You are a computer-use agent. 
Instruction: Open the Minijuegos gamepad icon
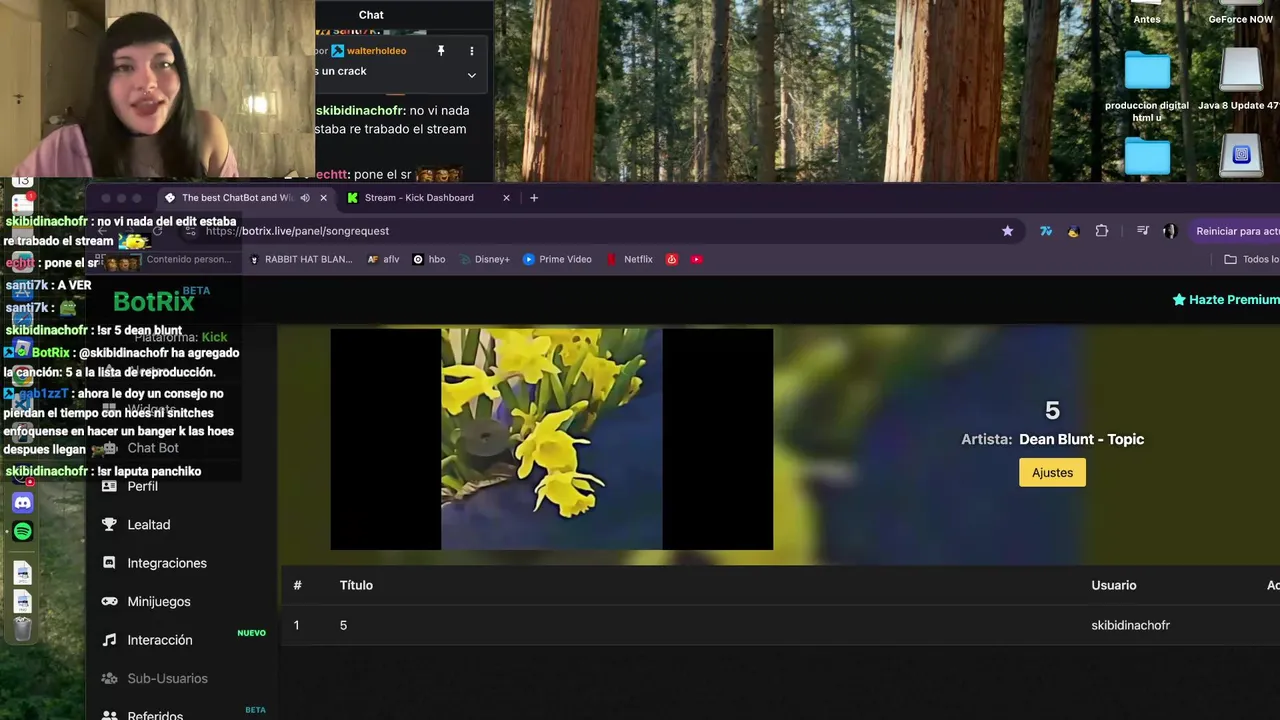point(109,601)
